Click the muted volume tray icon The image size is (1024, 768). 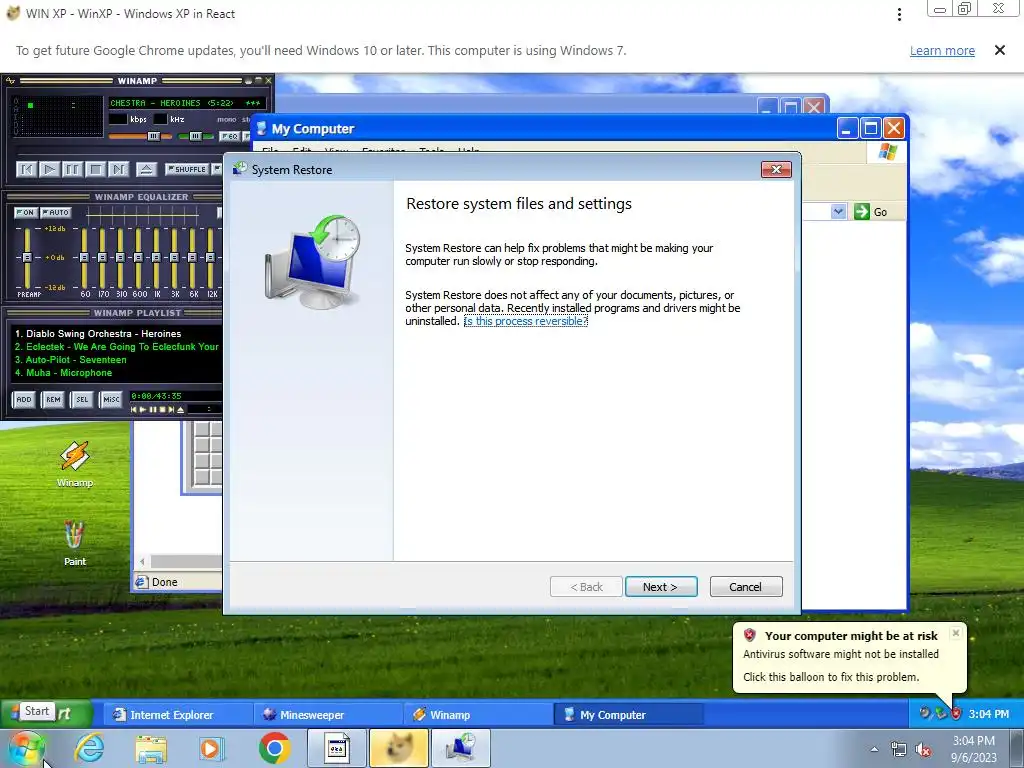point(923,750)
